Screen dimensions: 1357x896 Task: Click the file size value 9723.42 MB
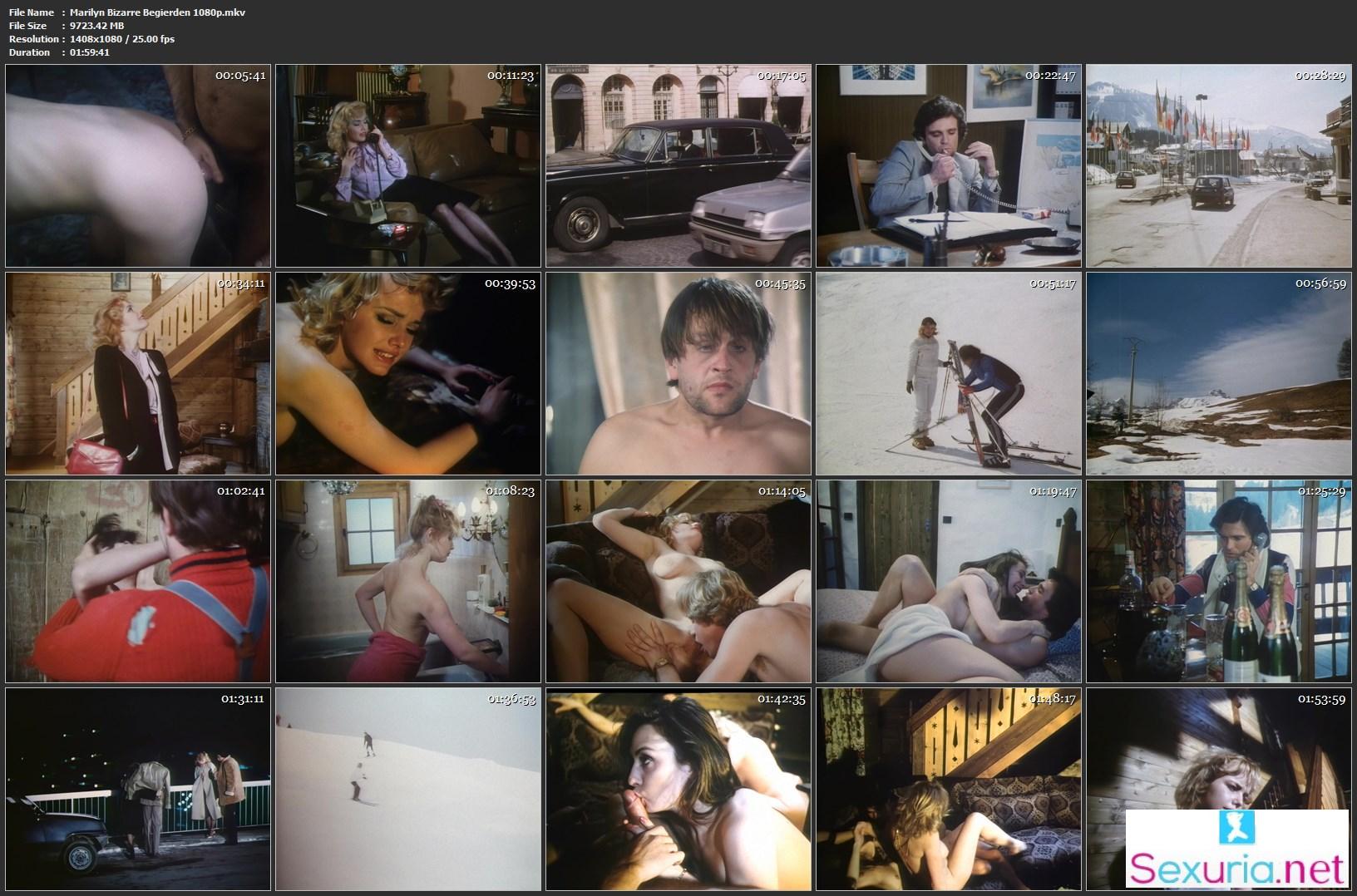click(x=97, y=26)
